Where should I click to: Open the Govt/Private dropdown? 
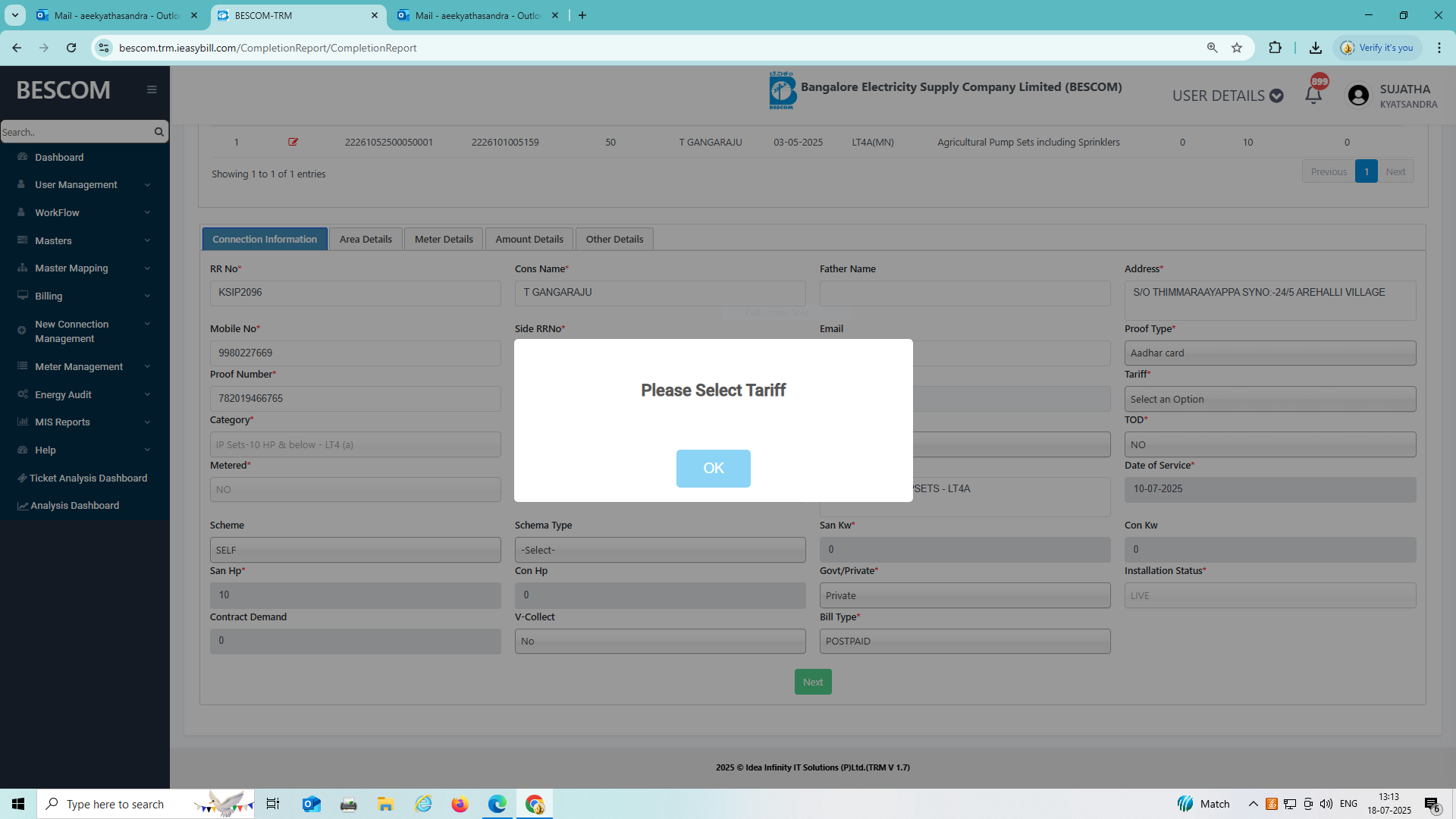pos(965,595)
